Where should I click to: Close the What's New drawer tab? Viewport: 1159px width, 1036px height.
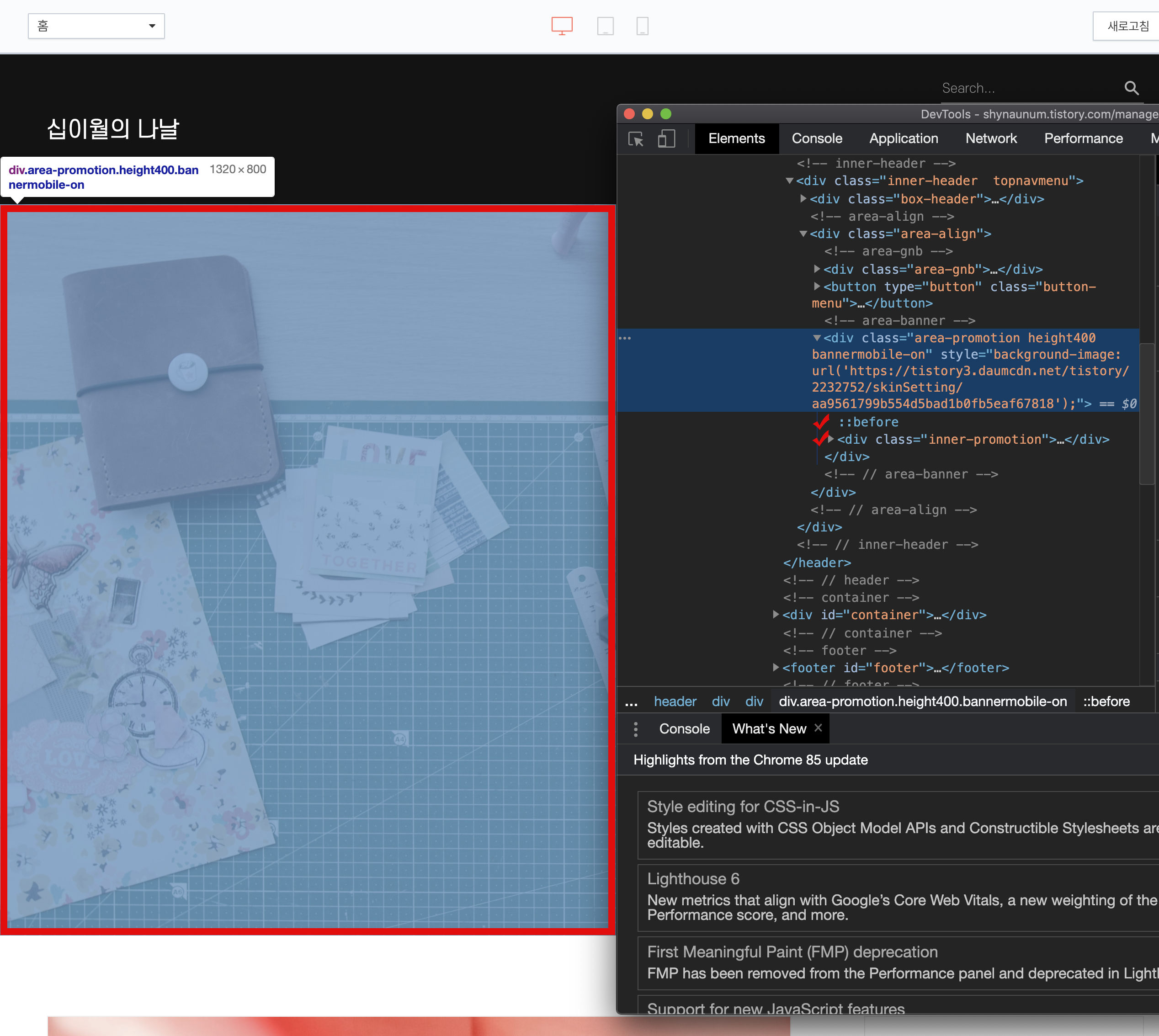pyautogui.click(x=818, y=728)
